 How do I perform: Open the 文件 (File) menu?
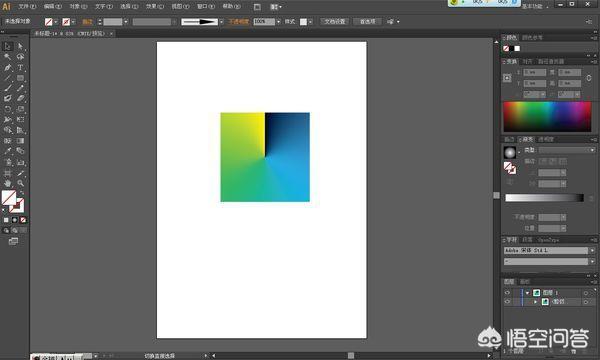(x=27, y=7)
